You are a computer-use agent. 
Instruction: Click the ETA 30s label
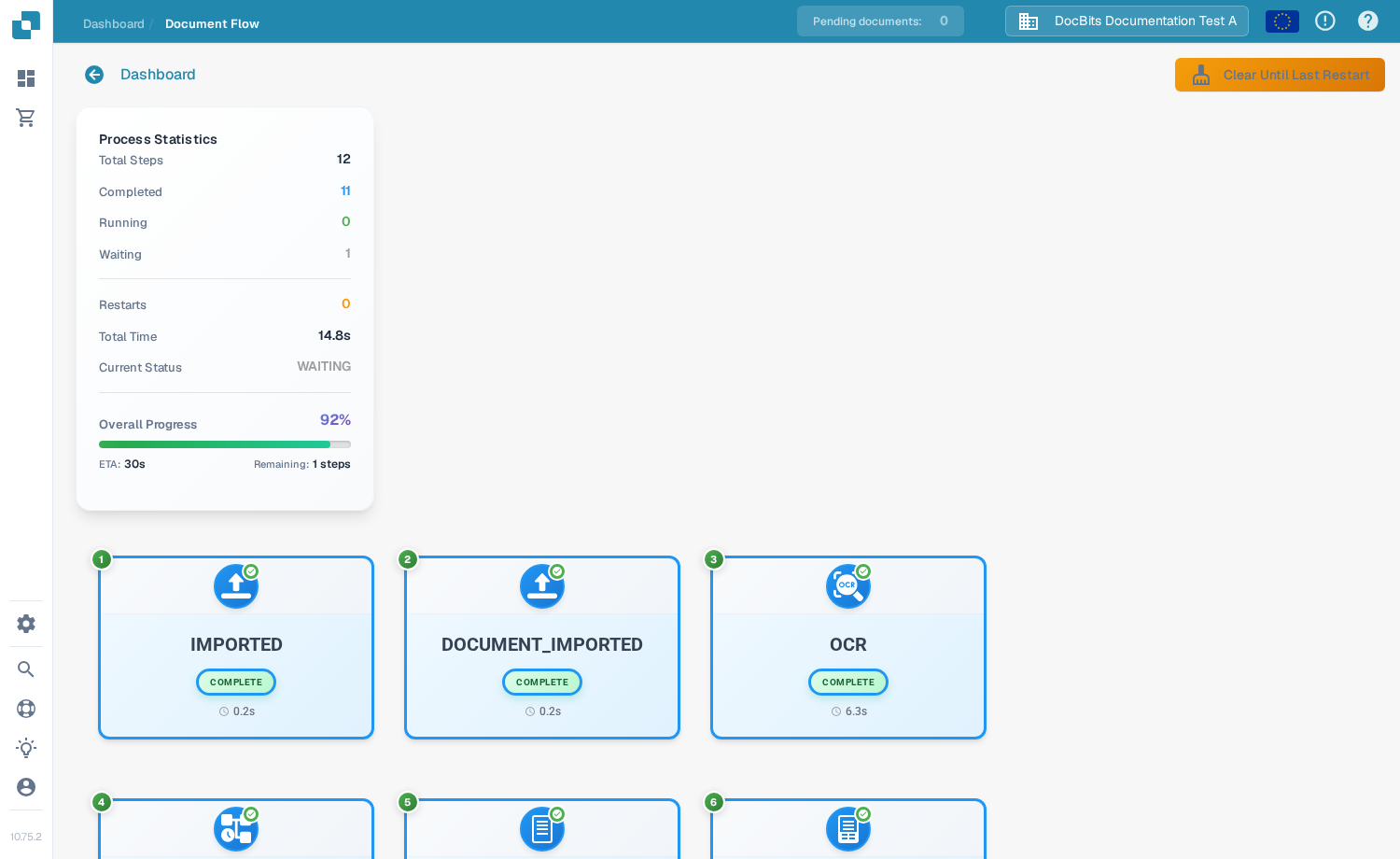click(x=122, y=464)
